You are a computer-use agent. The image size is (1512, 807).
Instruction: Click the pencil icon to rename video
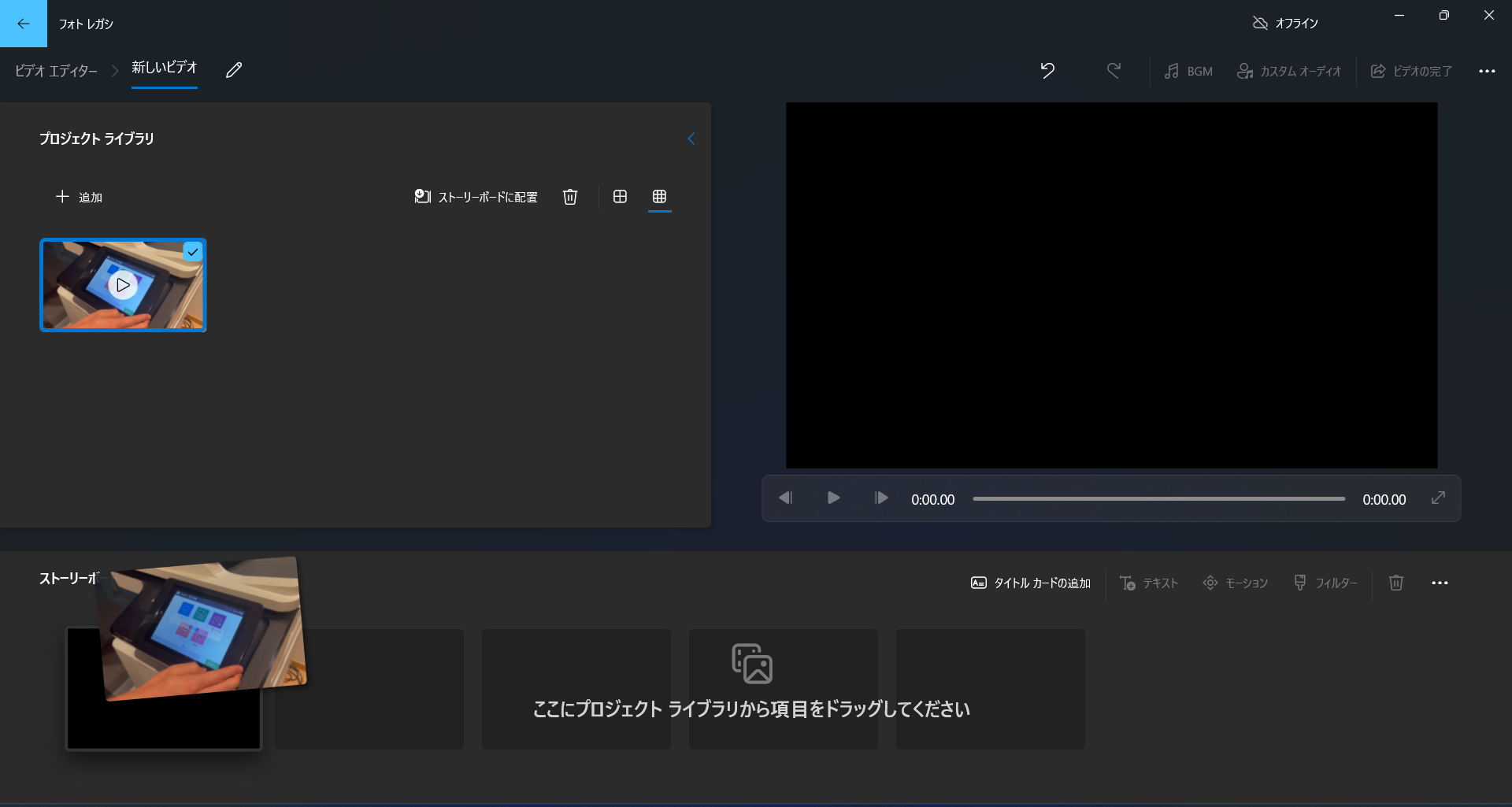[234, 70]
